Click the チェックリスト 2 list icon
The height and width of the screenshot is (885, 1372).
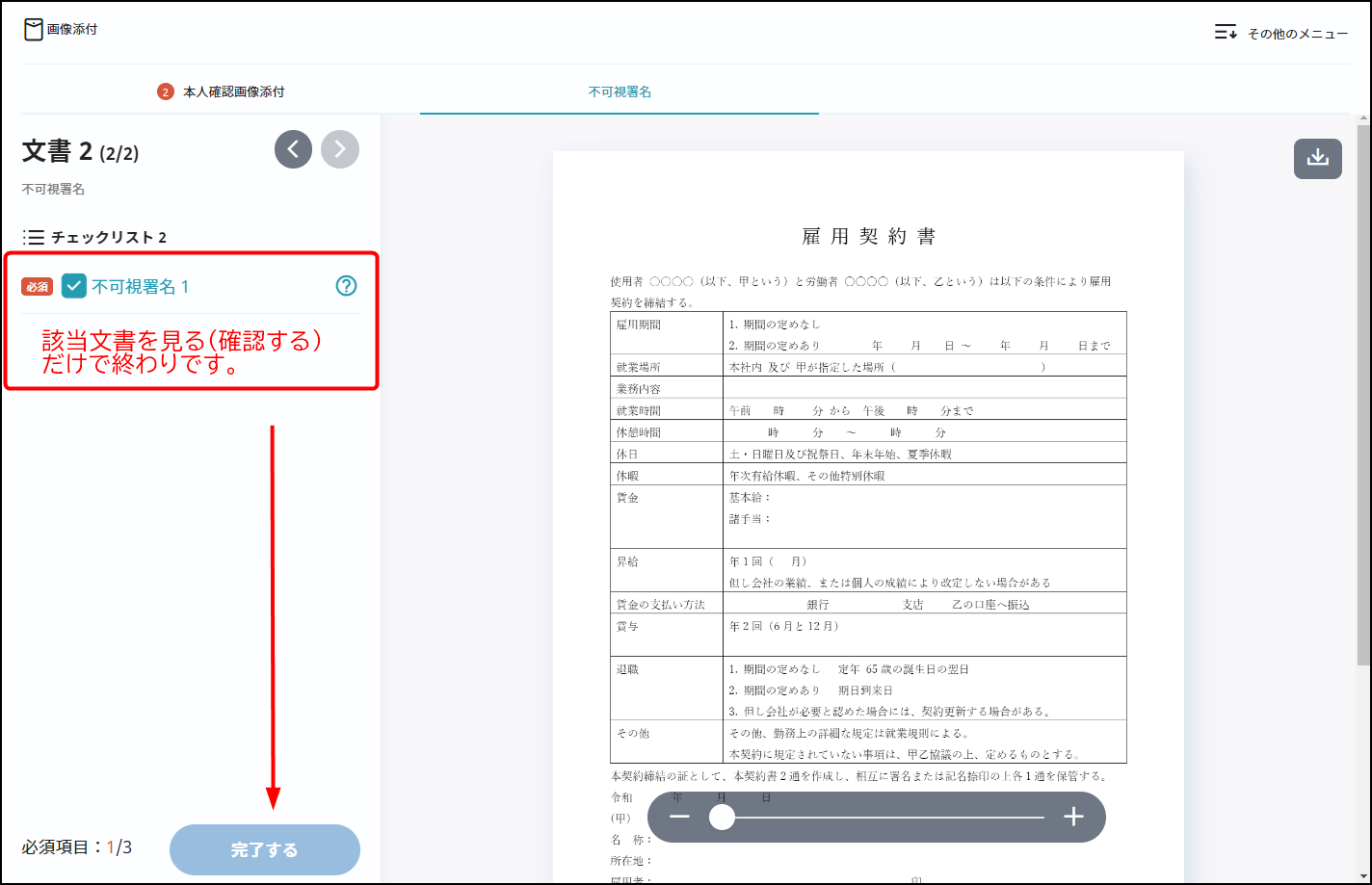[34, 237]
